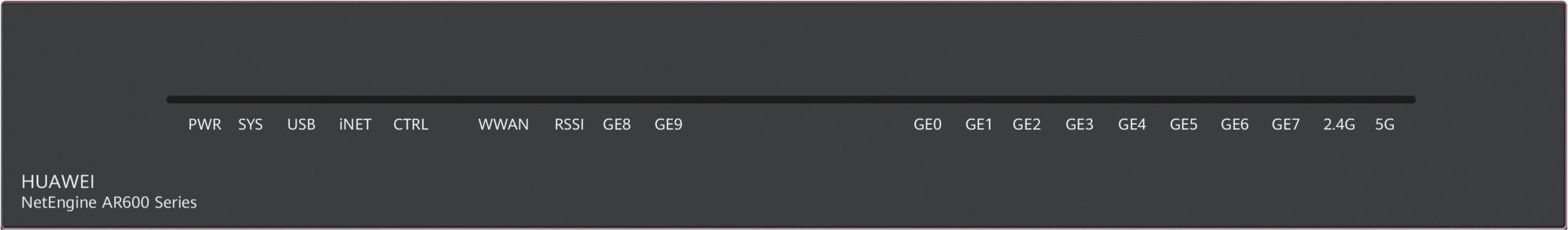Select the SYS indicator label

pyautogui.click(x=250, y=124)
